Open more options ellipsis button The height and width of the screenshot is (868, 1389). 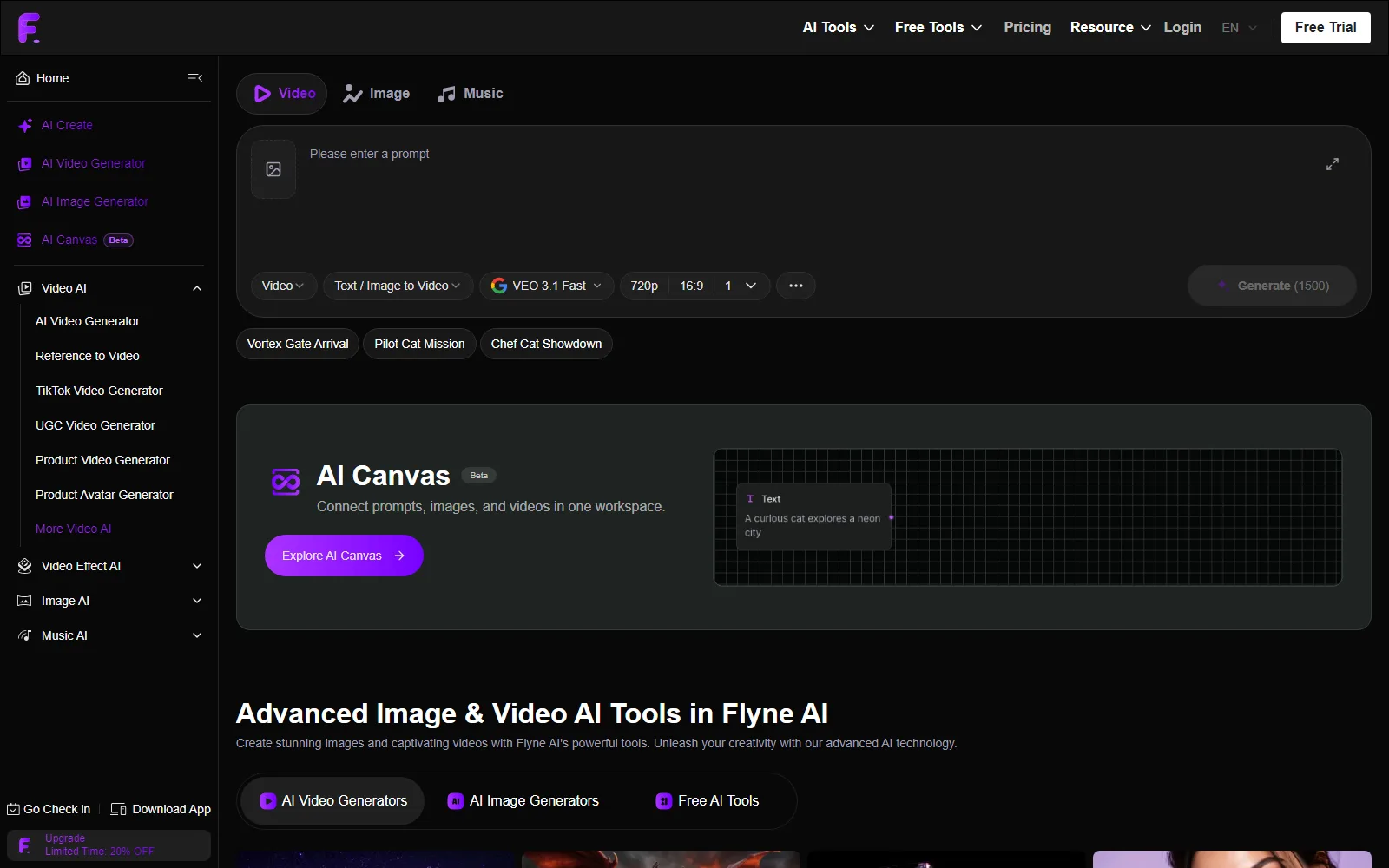[796, 286]
